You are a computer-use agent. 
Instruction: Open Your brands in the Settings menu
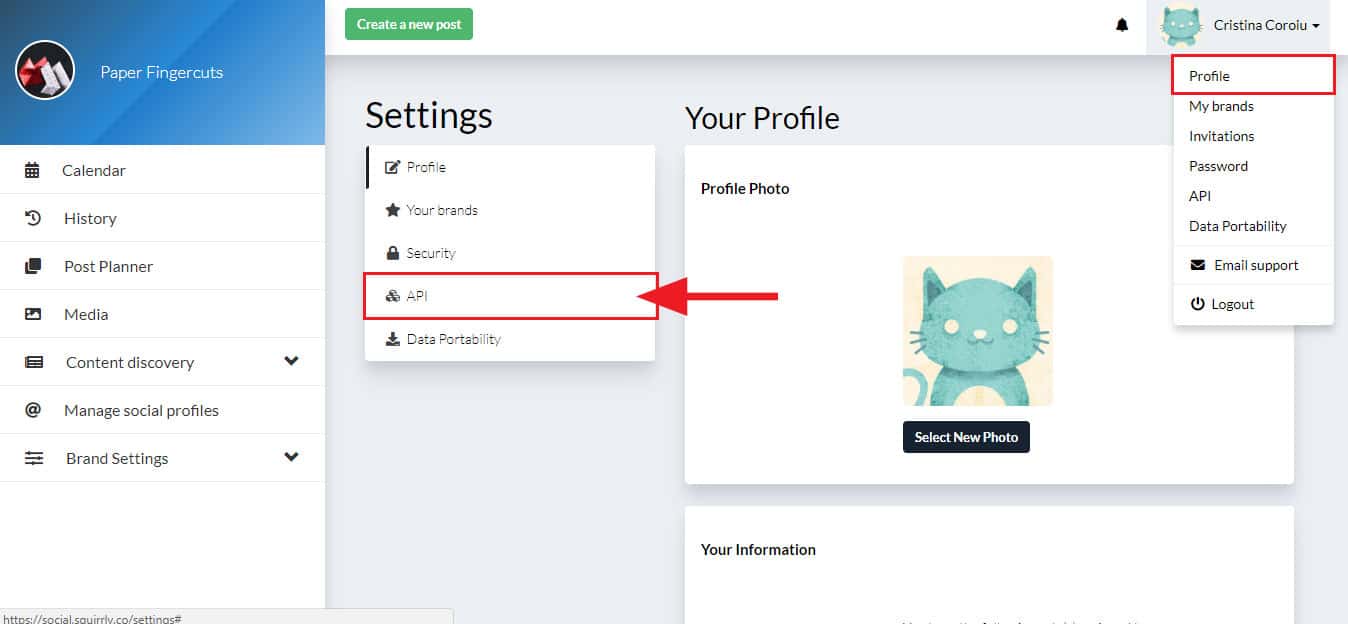tap(510, 210)
